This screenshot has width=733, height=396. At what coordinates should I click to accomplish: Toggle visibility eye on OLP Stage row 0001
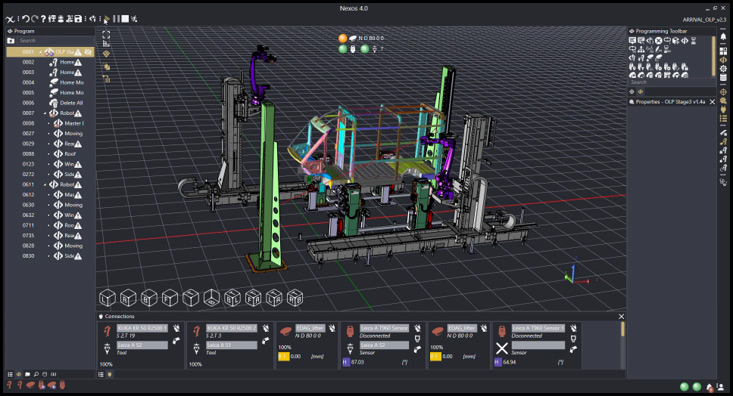(x=88, y=52)
